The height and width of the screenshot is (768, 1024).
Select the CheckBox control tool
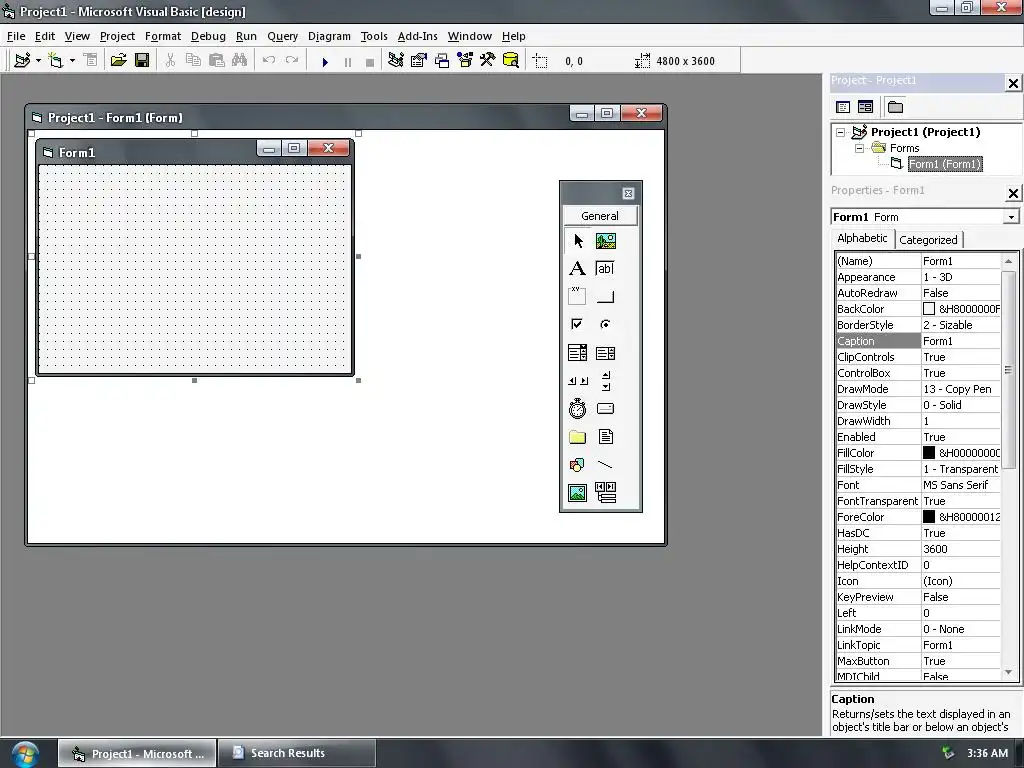pyautogui.click(x=577, y=325)
